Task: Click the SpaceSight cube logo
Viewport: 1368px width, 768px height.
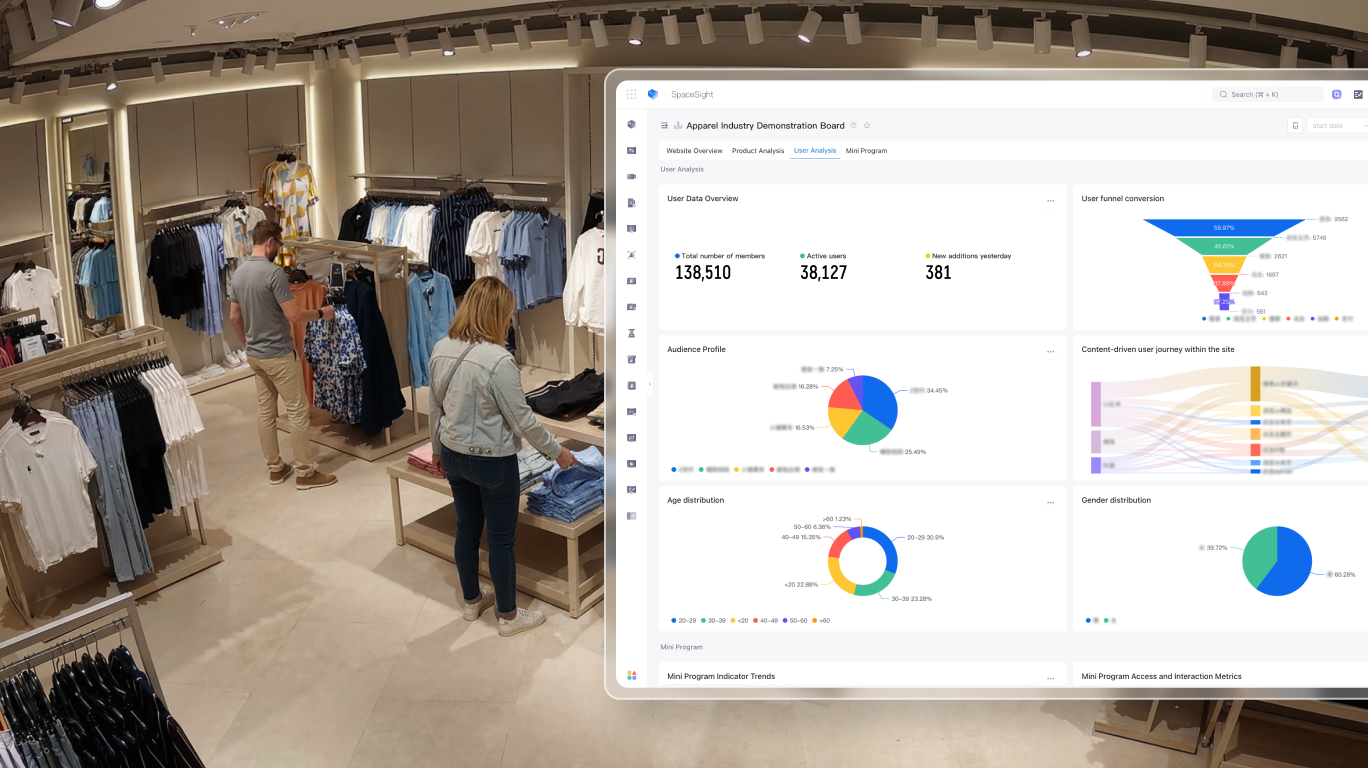Action: point(653,94)
